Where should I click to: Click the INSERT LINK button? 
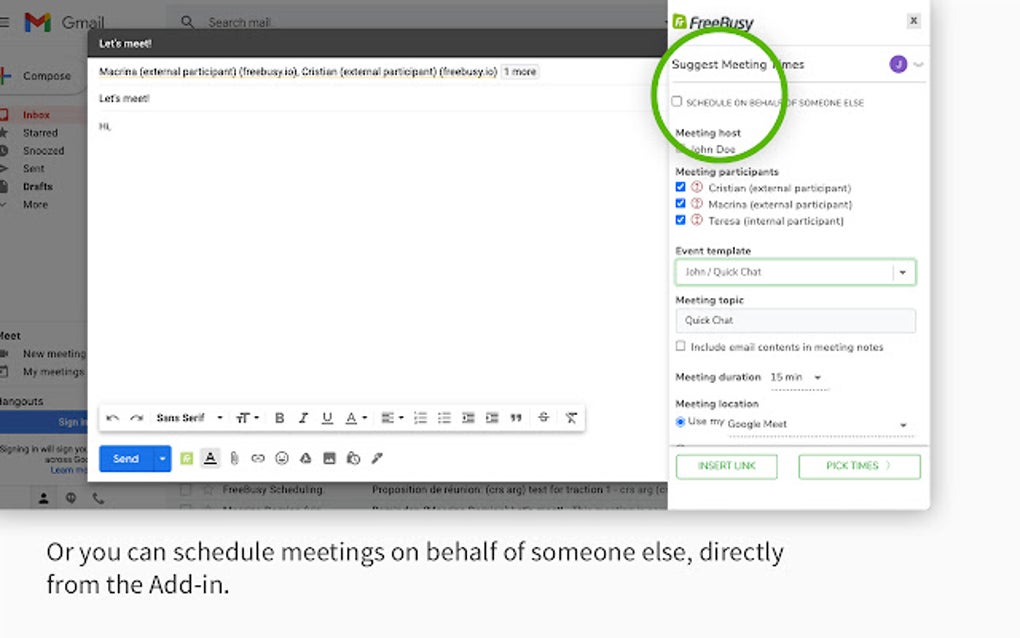(x=726, y=466)
